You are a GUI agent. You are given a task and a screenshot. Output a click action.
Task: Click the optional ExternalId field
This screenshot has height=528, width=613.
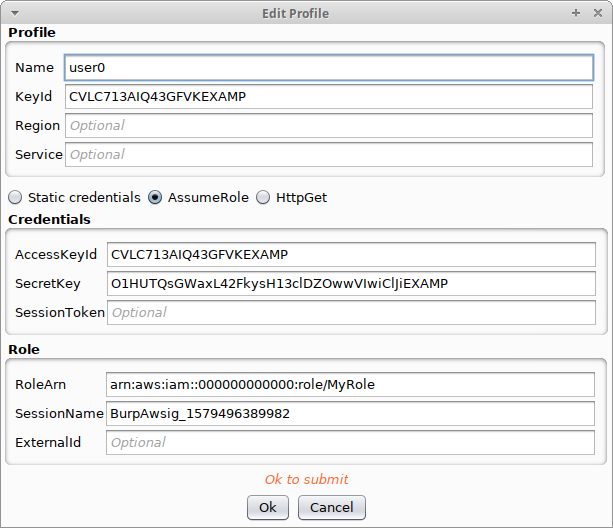[350, 442]
